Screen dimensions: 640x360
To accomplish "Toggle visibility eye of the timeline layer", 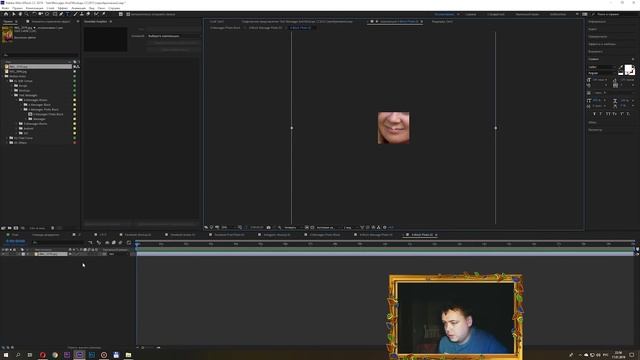I will [x=3, y=254].
